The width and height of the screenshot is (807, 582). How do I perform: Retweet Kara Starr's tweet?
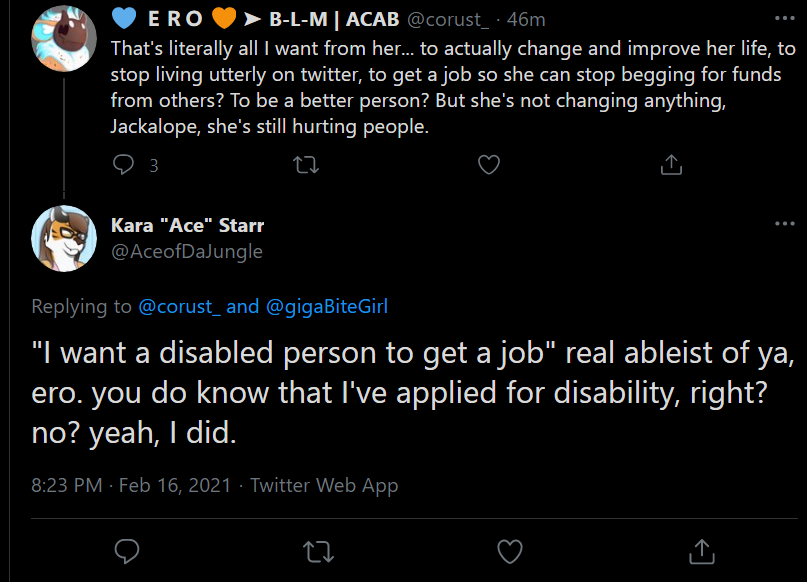[319, 552]
